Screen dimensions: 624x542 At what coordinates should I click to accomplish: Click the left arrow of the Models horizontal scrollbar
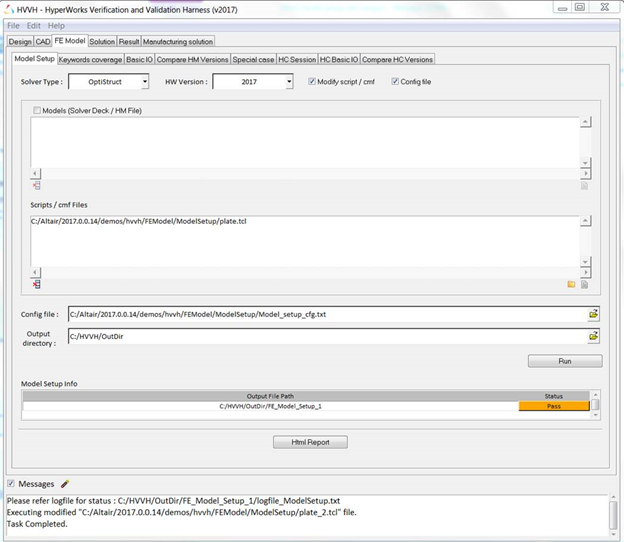35,174
